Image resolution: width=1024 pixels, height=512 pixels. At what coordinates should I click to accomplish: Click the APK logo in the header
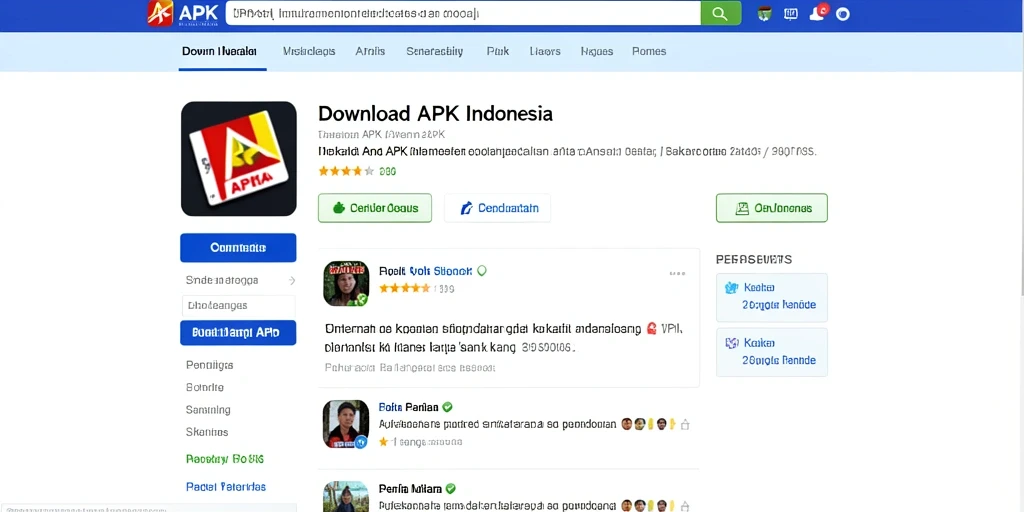pos(182,13)
